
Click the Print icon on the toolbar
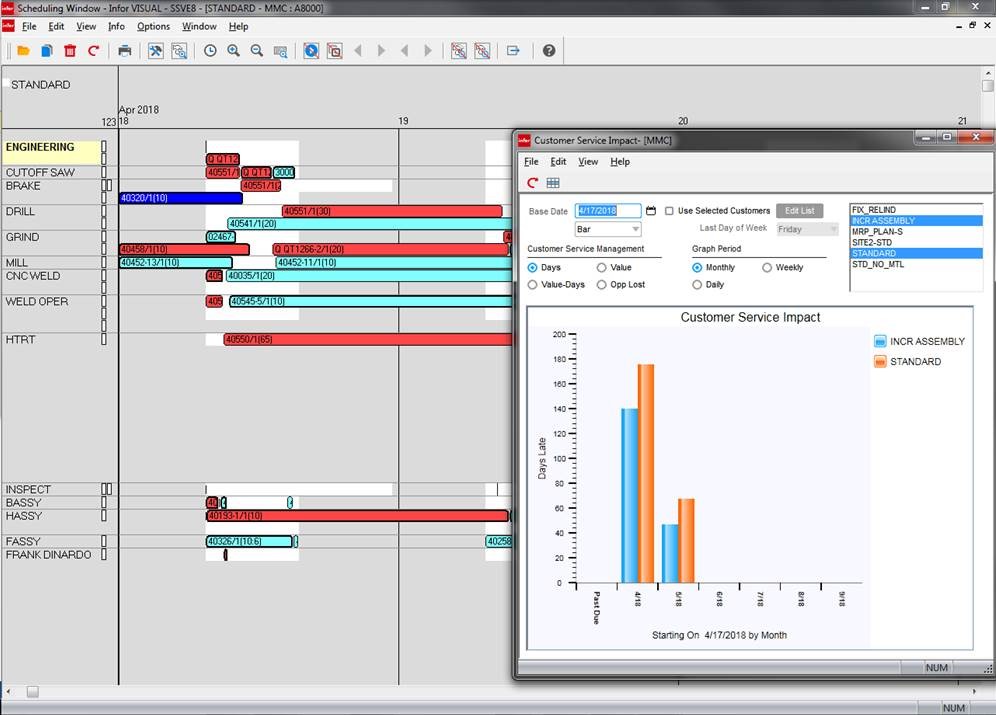123,50
